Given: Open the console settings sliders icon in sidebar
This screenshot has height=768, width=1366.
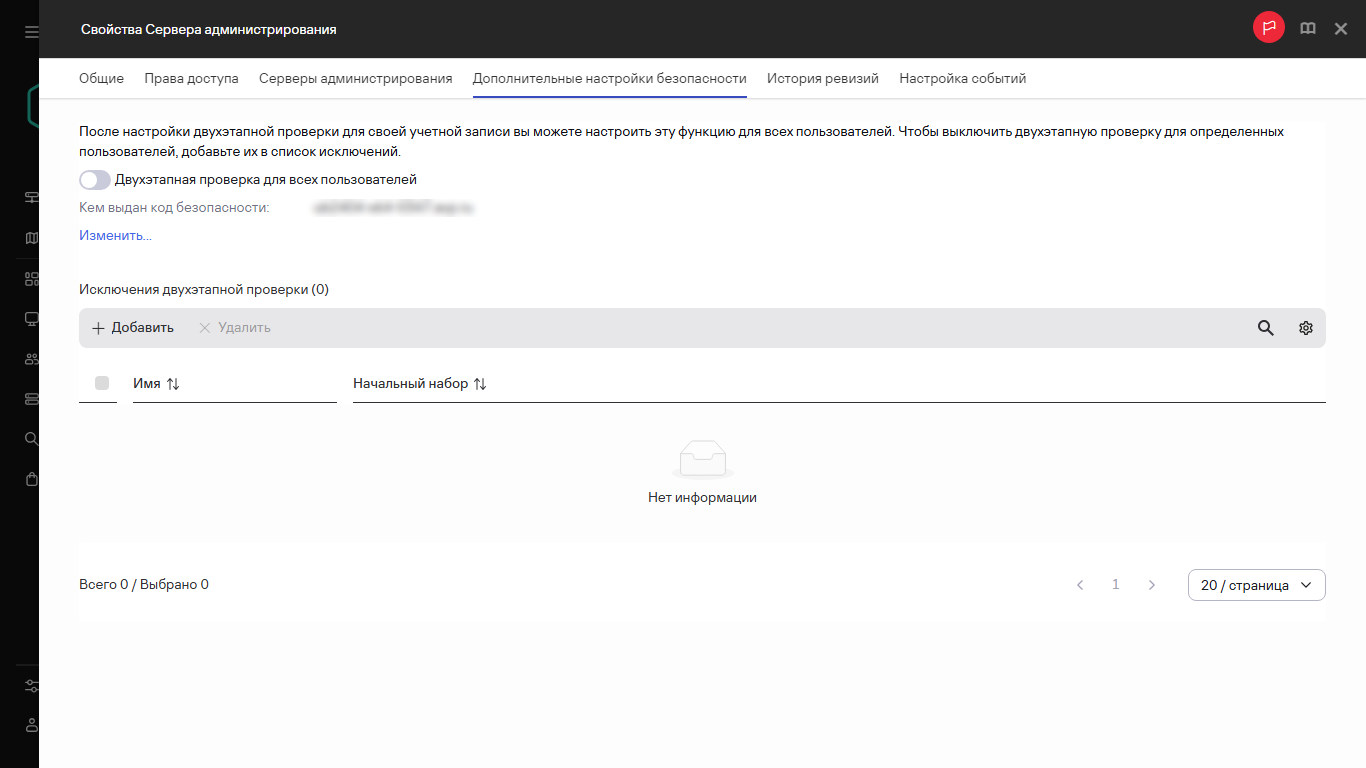Looking at the screenshot, I should coord(31,686).
